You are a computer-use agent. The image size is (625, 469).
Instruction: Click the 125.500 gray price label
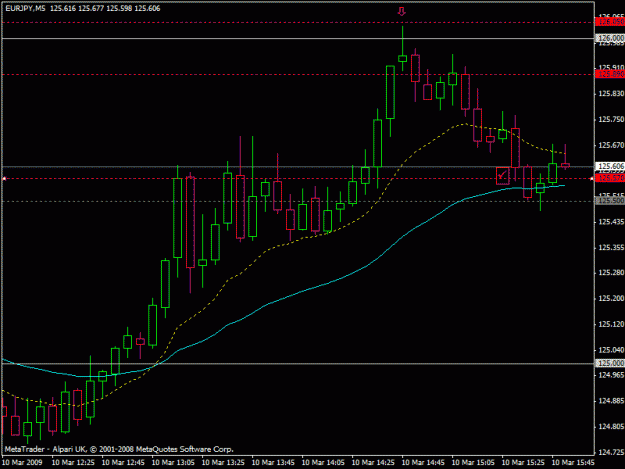610,201
